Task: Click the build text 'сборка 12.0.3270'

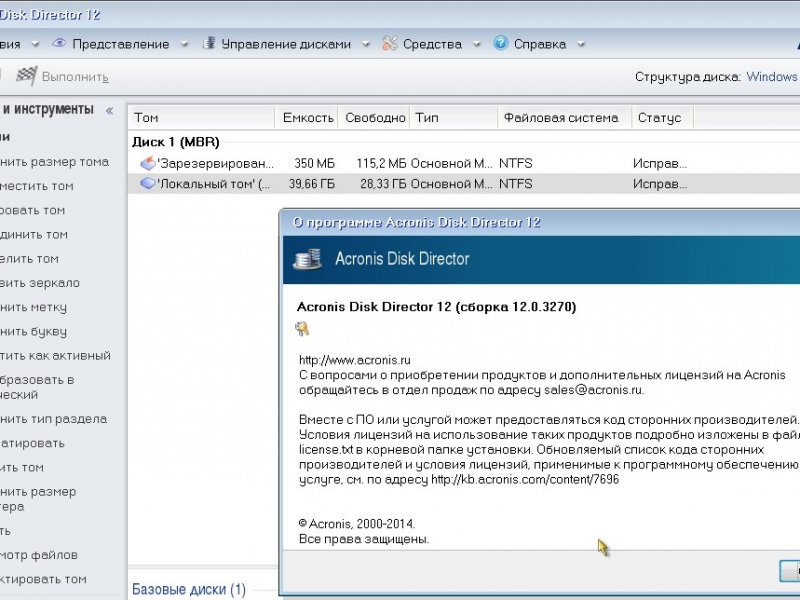Action: point(515,307)
